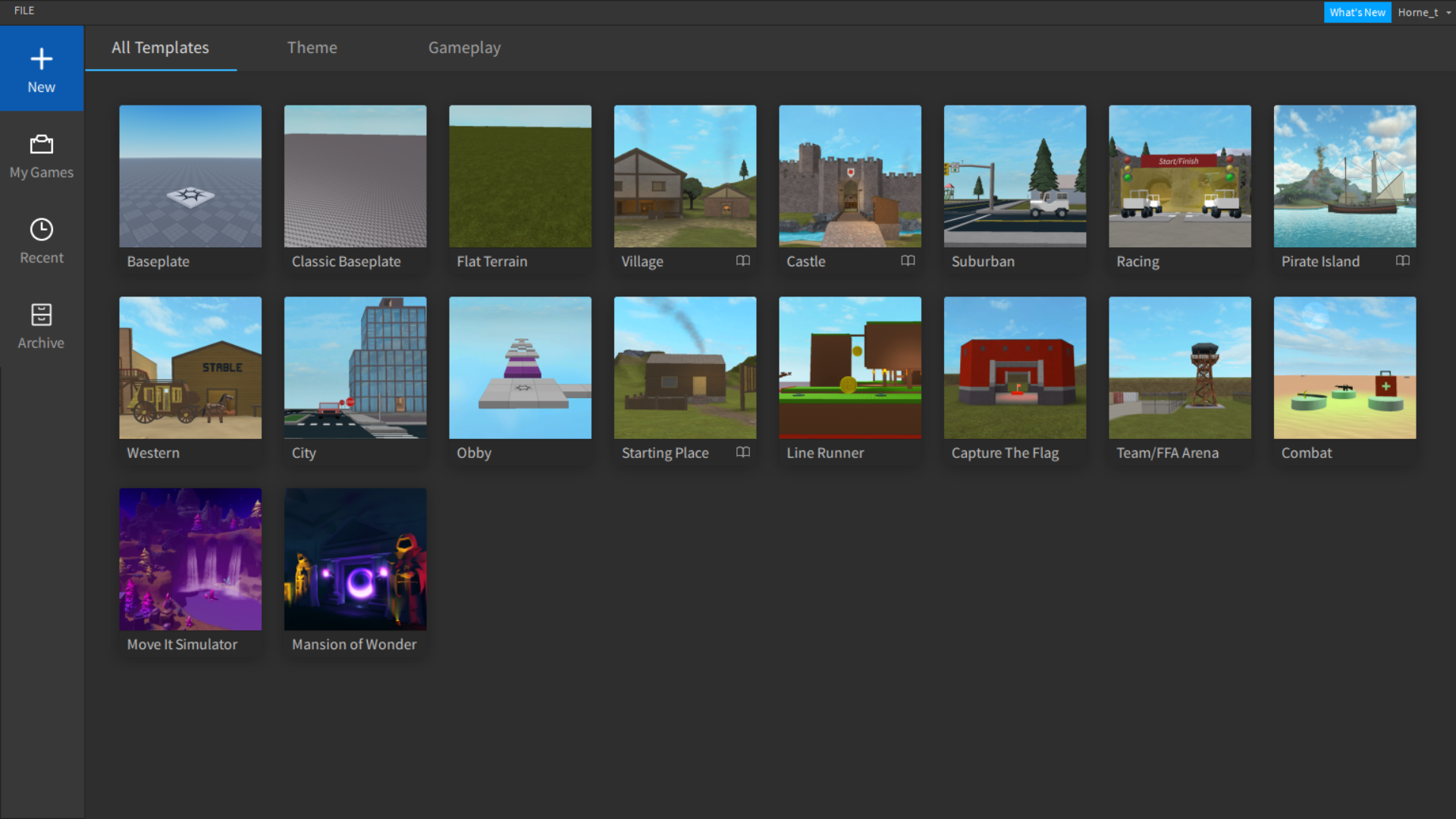This screenshot has height=819, width=1456.
Task: Open the Archive cabinet icon
Action: [x=42, y=315]
